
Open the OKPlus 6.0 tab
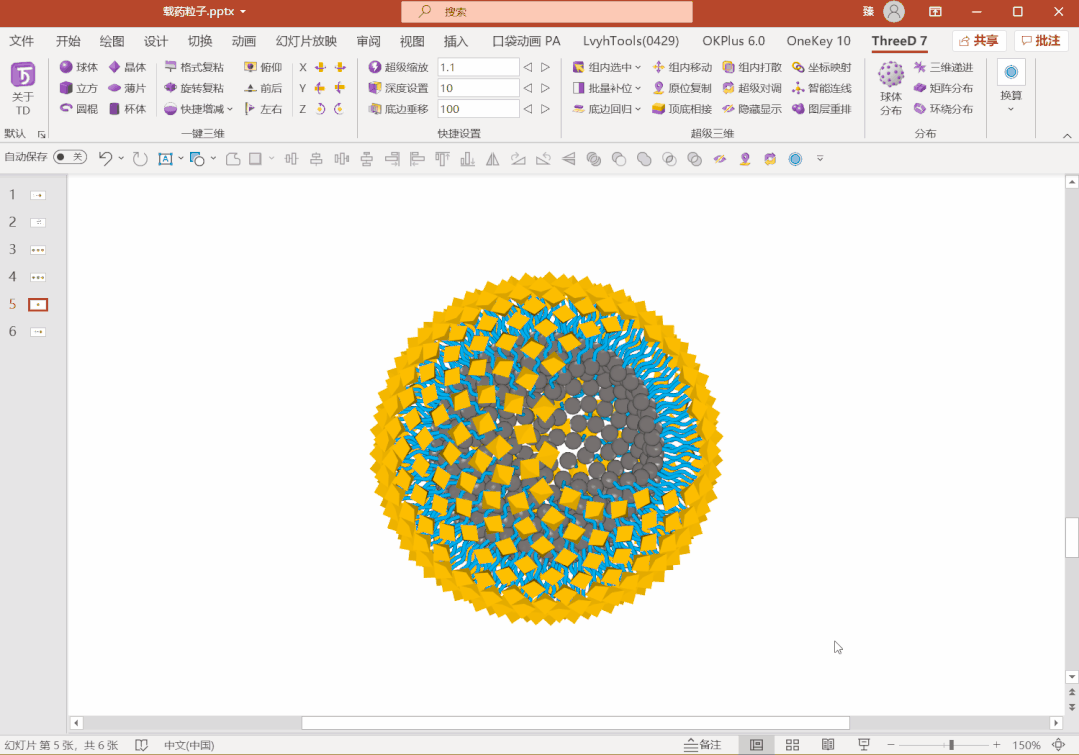coord(733,41)
